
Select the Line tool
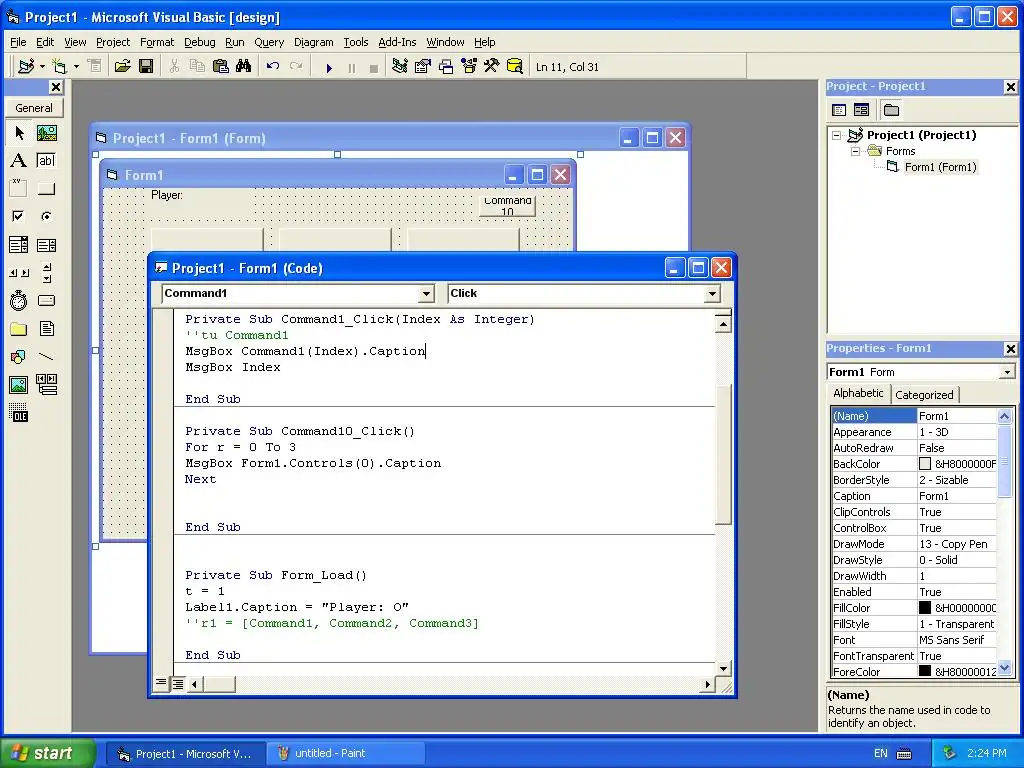(46, 357)
